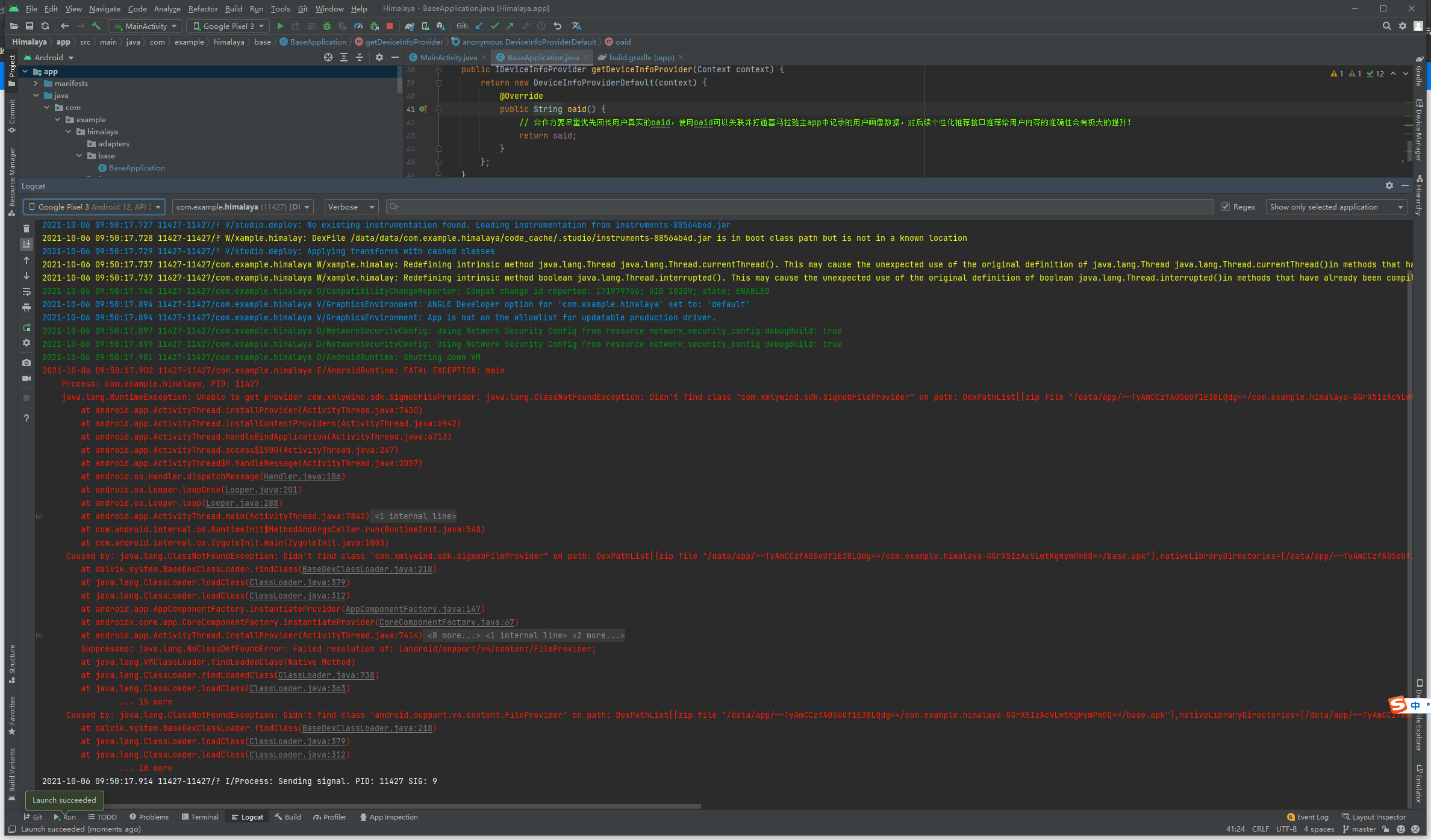Viewport: 1431px width, 840px height.
Task: Restart logcat with the green restart icon
Action: pos(26,328)
